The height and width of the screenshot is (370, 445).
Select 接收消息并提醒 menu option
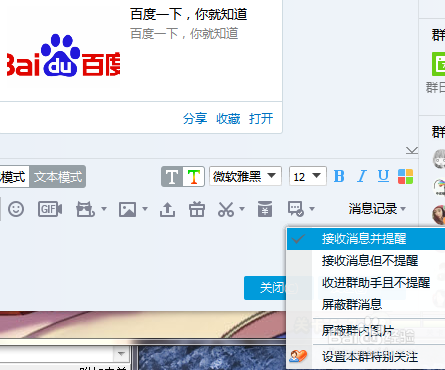point(366,239)
